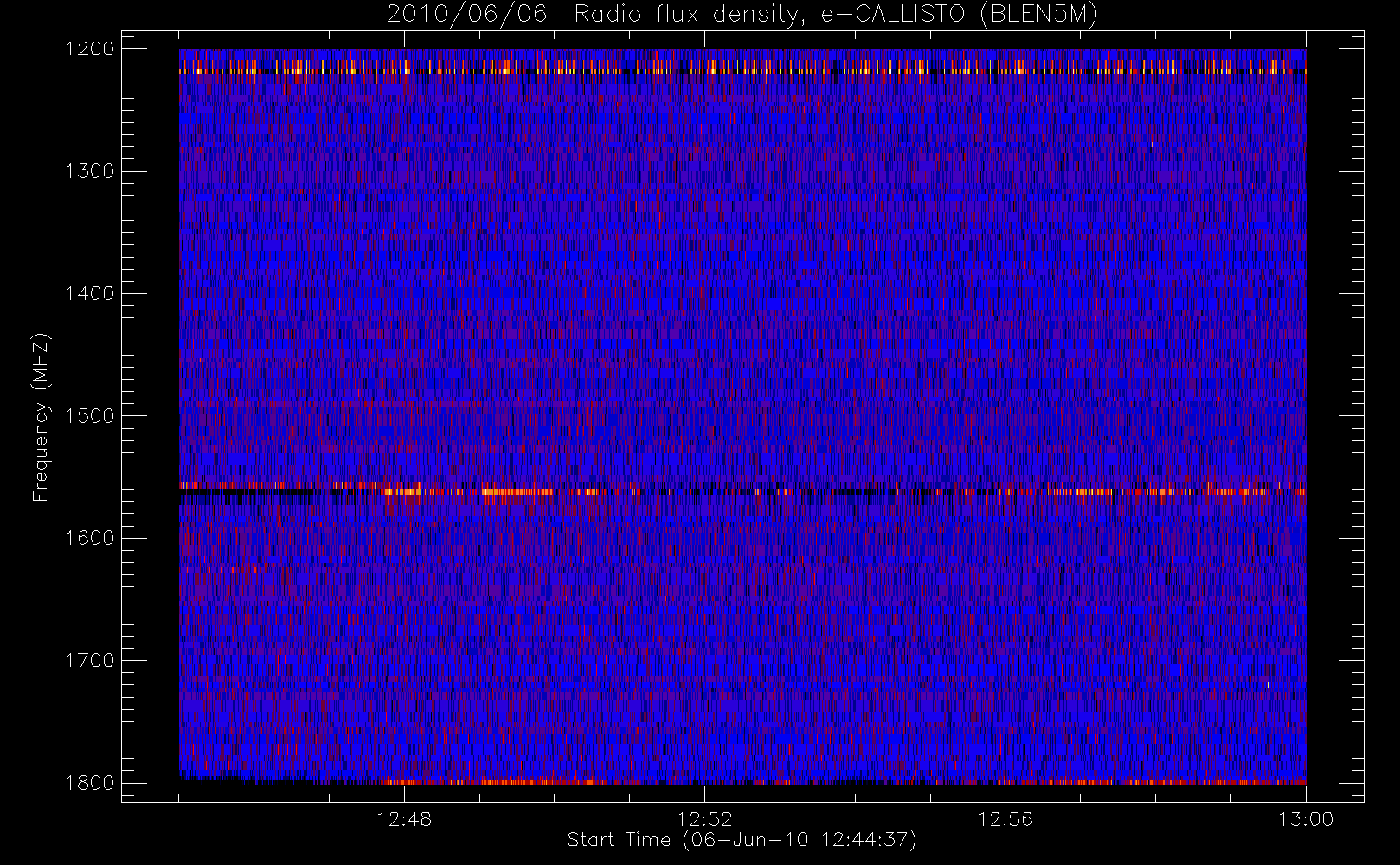Viewport: 1400px width, 865px height.
Task: Click the 12:56 time axis label
Action: coord(1005,819)
